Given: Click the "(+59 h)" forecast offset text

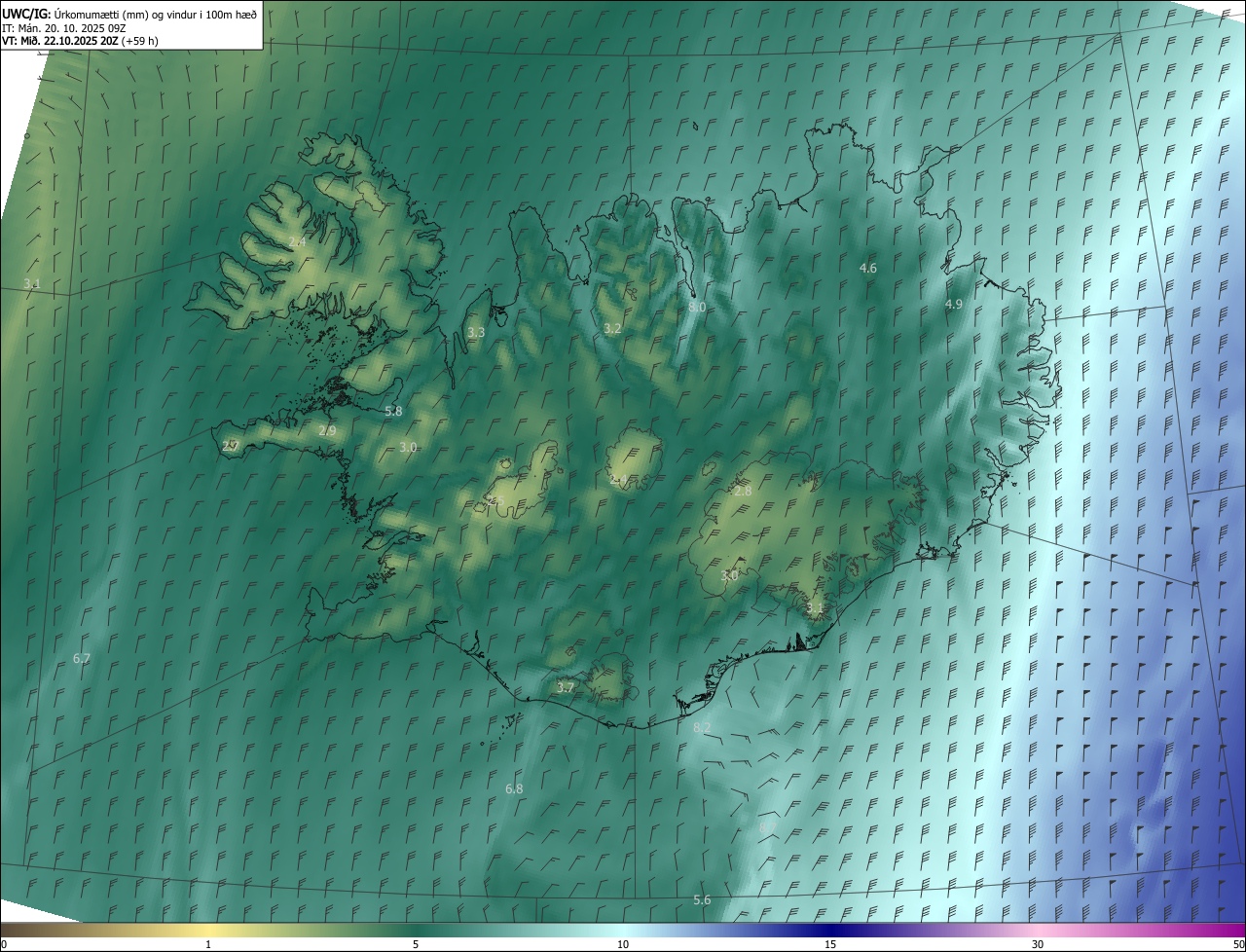Looking at the screenshot, I should tap(140, 41).
